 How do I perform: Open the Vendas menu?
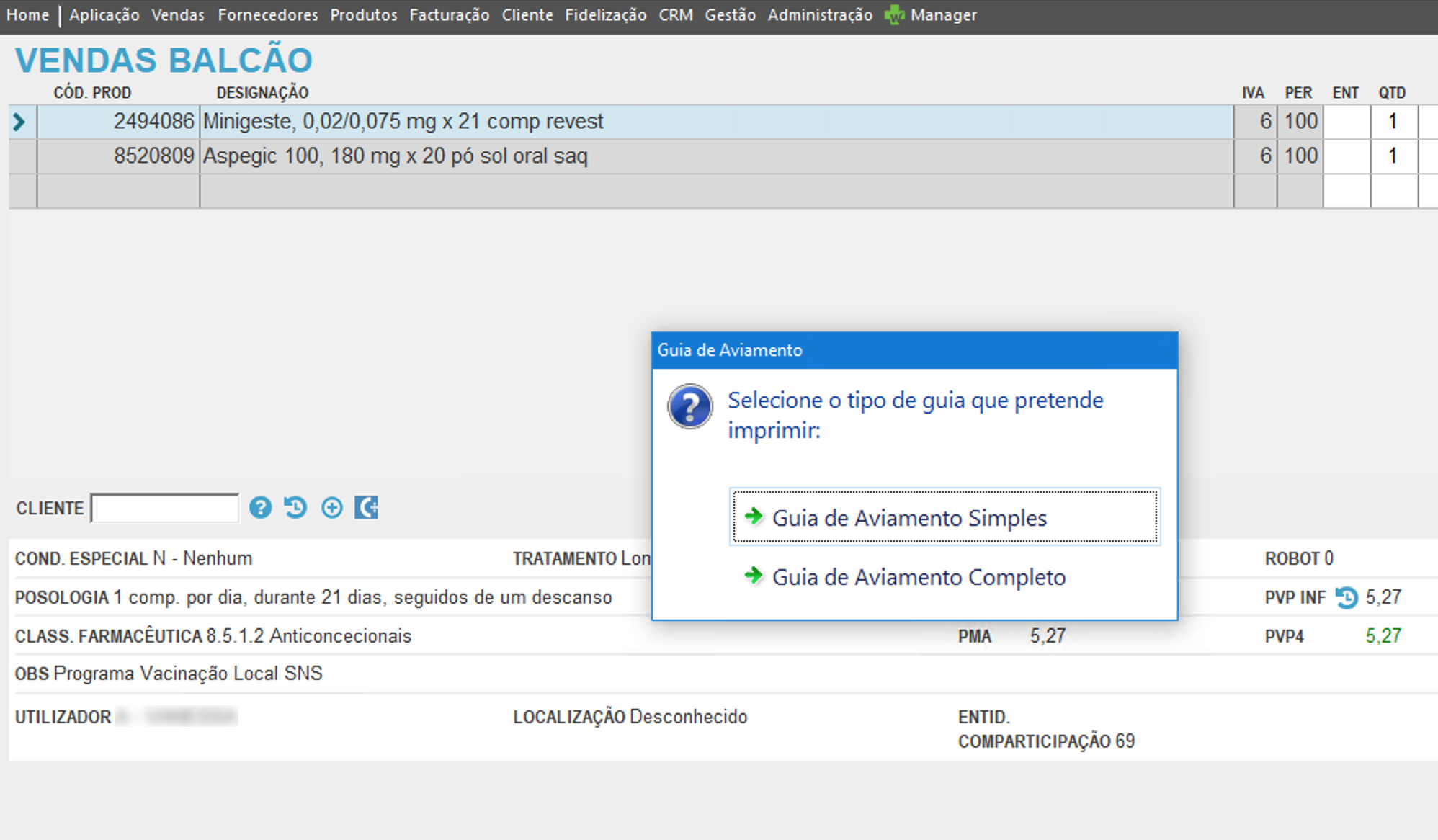click(x=177, y=15)
